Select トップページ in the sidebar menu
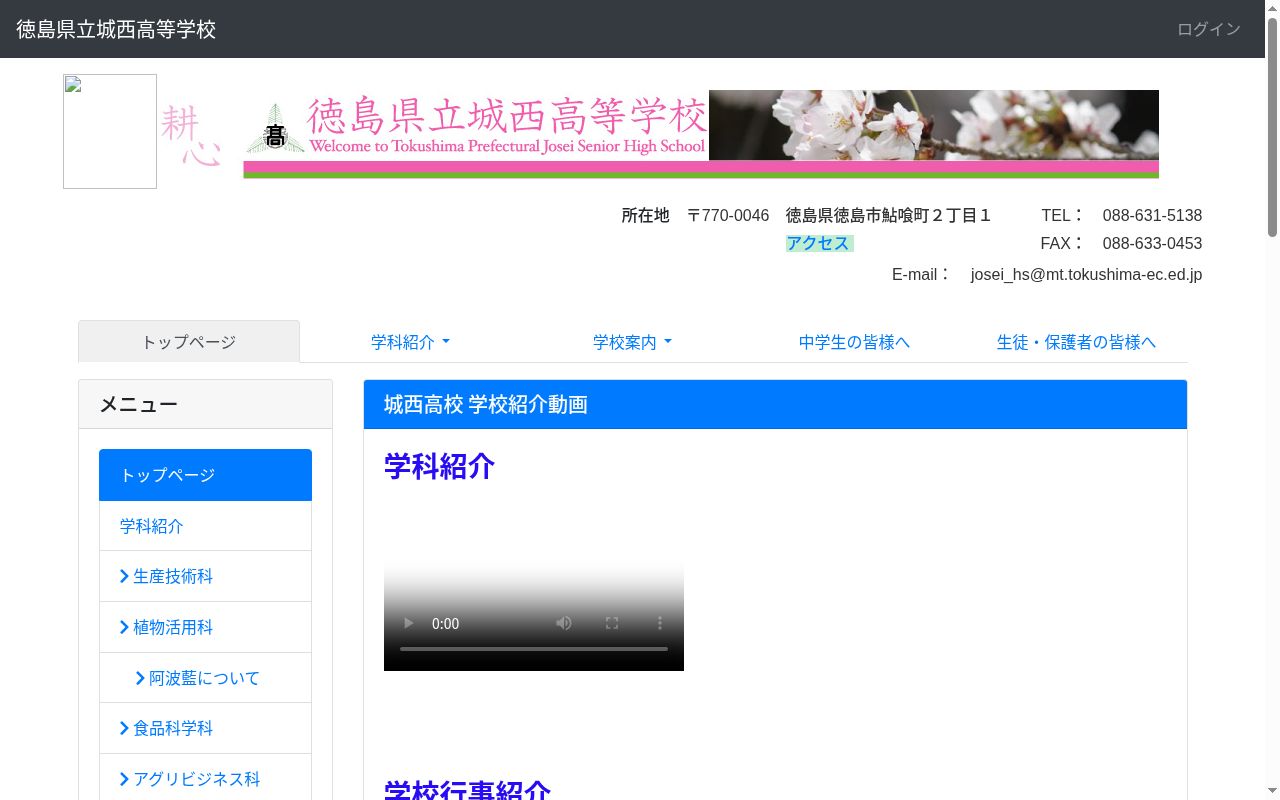Image resolution: width=1280 pixels, height=800 pixels. pyautogui.click(x=205, y=475)
